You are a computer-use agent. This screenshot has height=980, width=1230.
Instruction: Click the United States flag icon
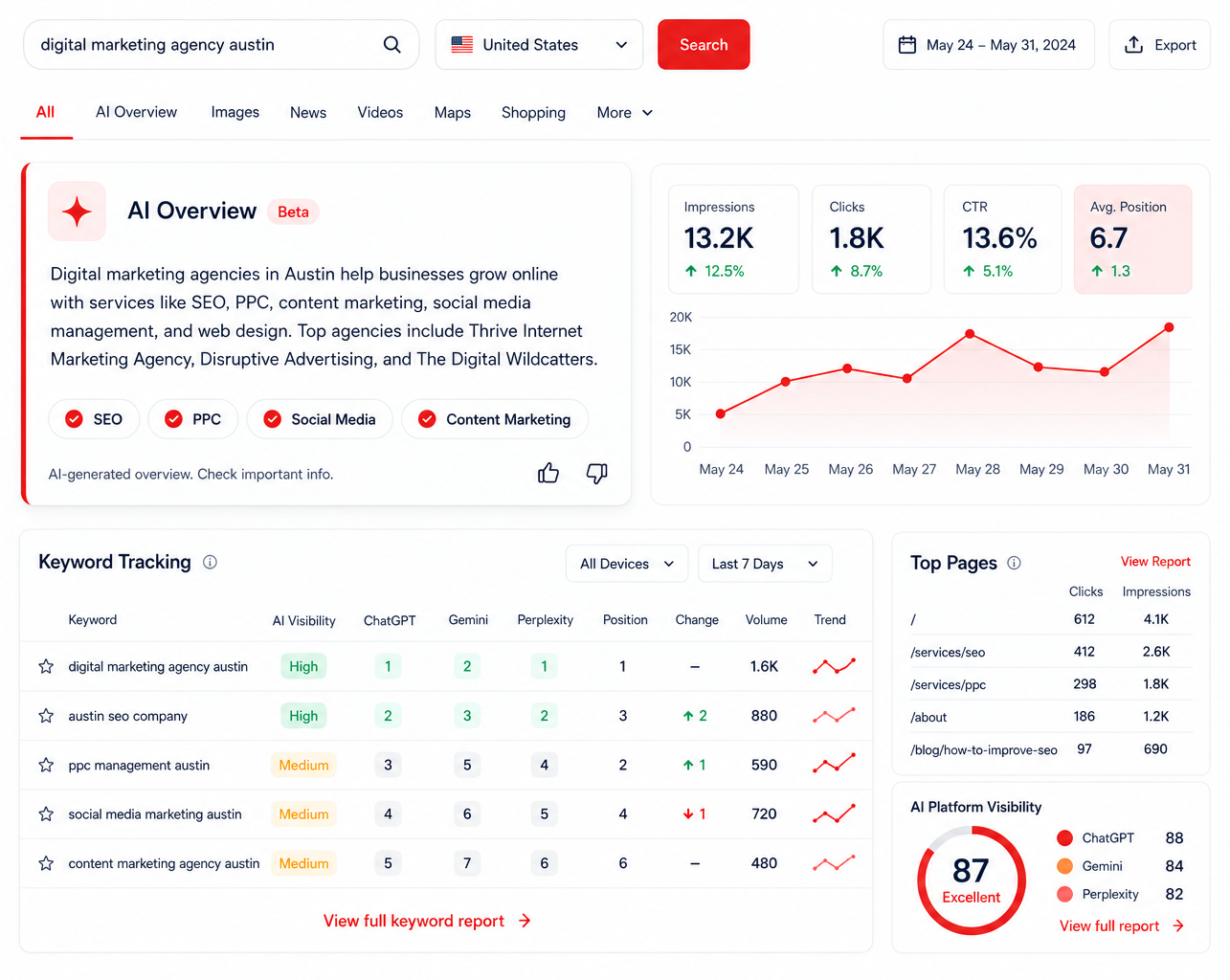tap(462, 45)
